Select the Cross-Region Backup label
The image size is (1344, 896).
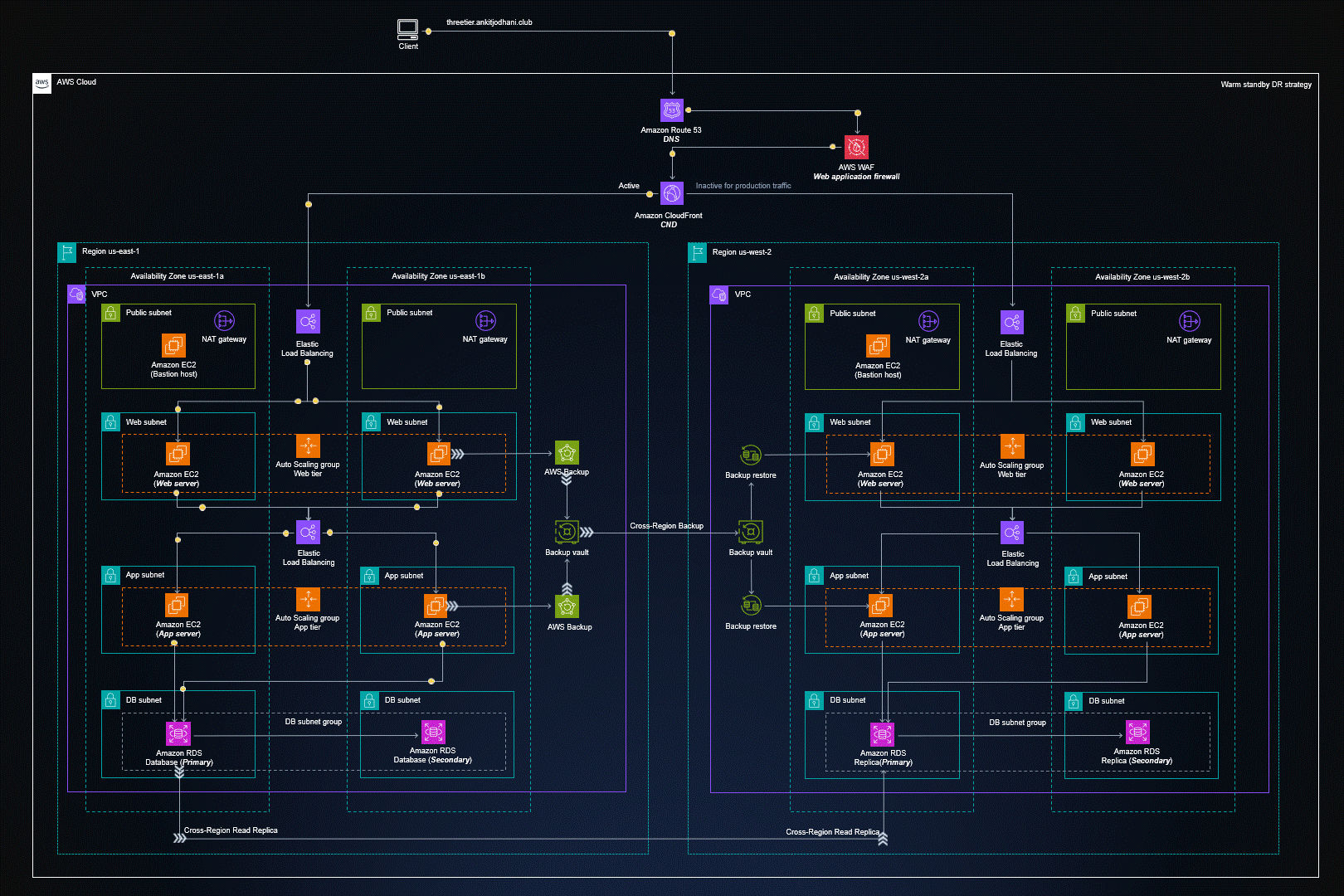[x=666, y=526]
